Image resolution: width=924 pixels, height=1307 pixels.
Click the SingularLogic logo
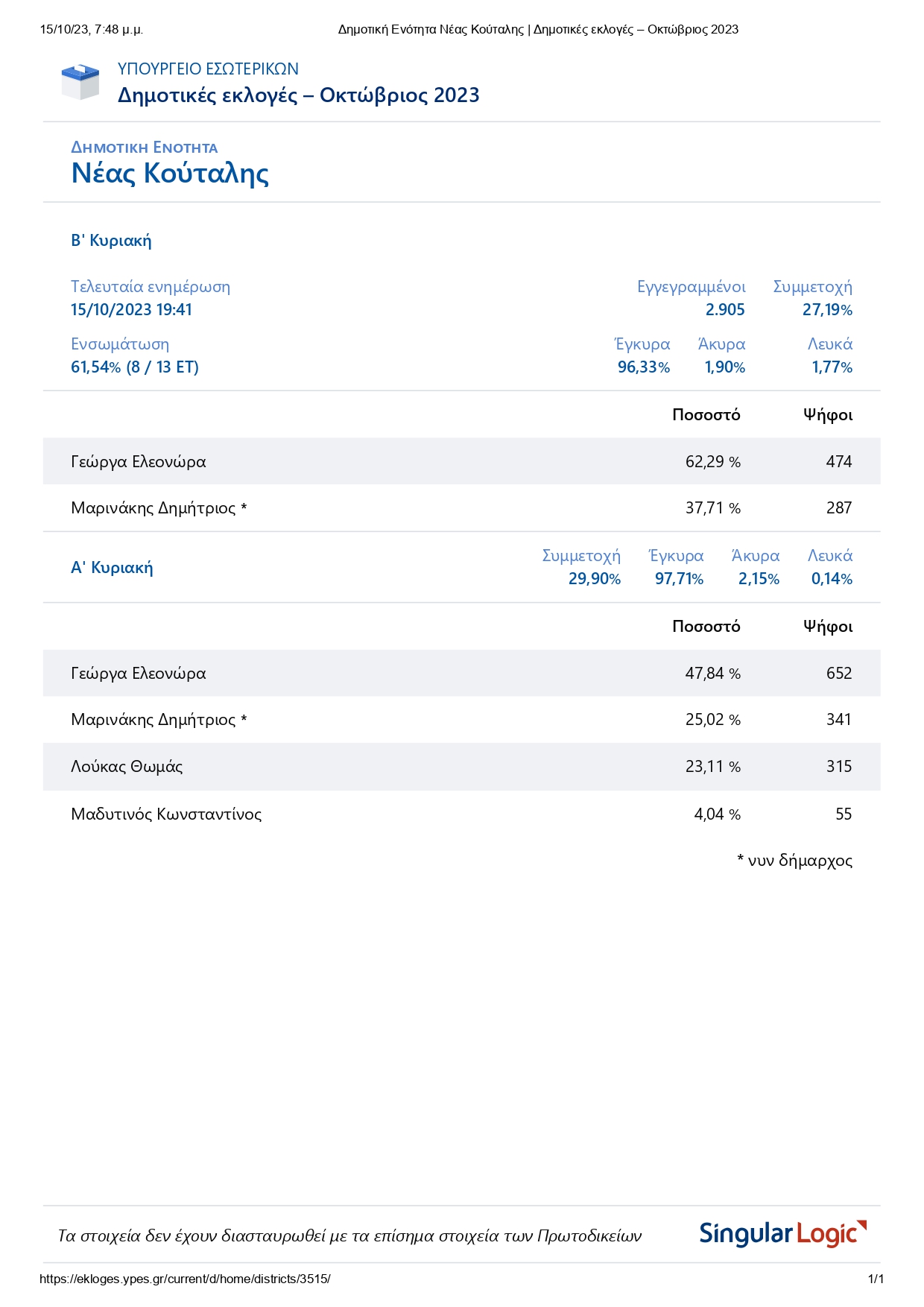coord(782,1234)
